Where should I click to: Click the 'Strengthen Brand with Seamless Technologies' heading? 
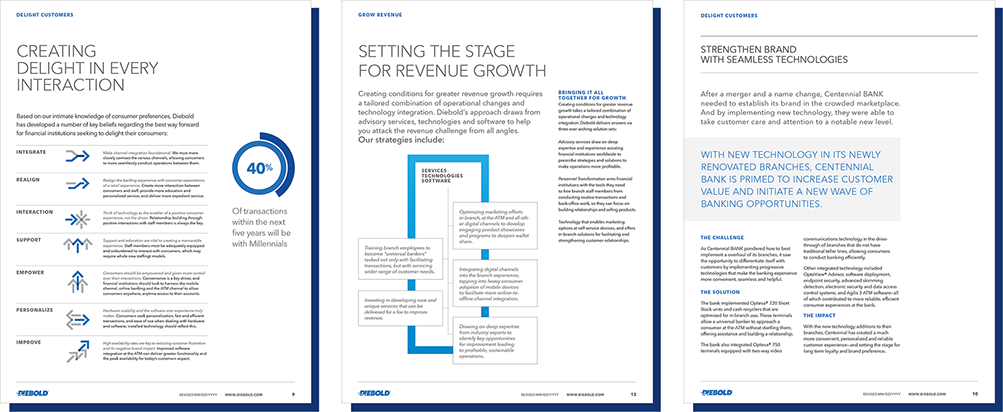coord(774,54)
